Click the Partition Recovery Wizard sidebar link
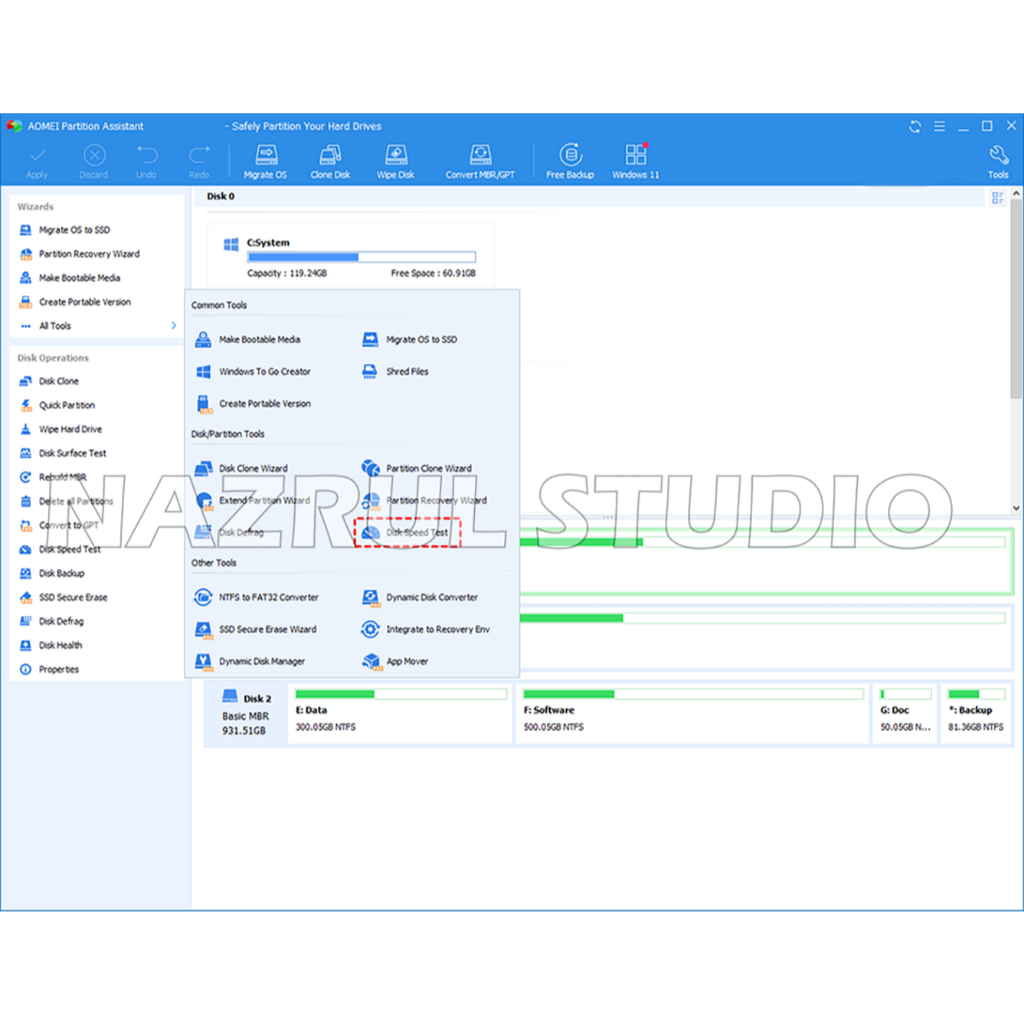Image resolution: width=1024 pixels, height=1024 pixels. 89,254
